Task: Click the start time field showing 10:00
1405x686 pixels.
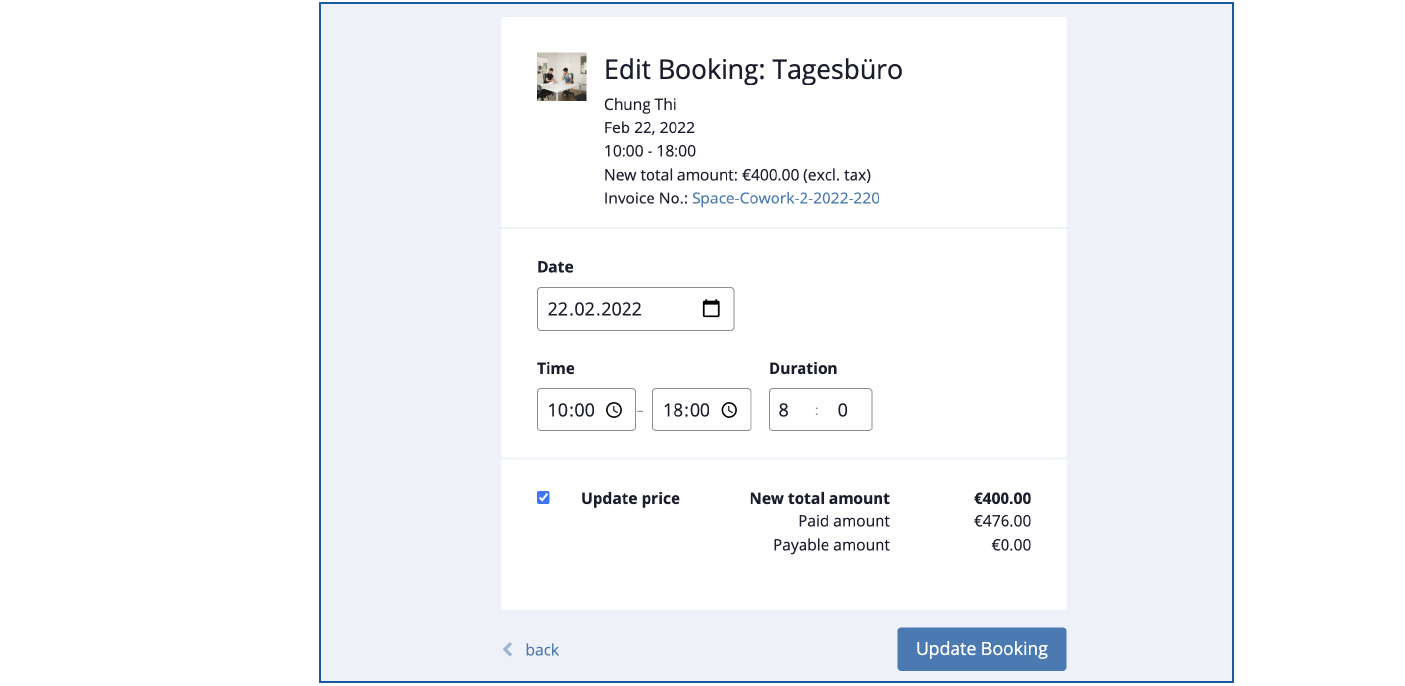Action: tap(571, 410)
